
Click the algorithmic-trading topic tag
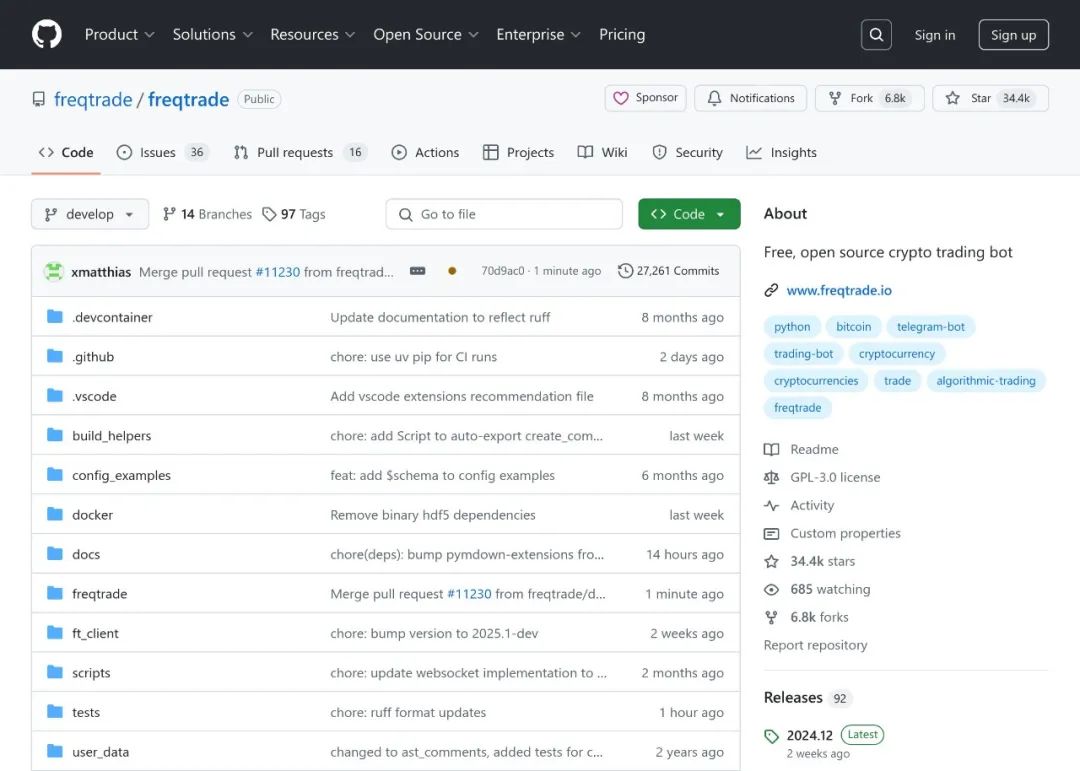click(x=986, y=380)
